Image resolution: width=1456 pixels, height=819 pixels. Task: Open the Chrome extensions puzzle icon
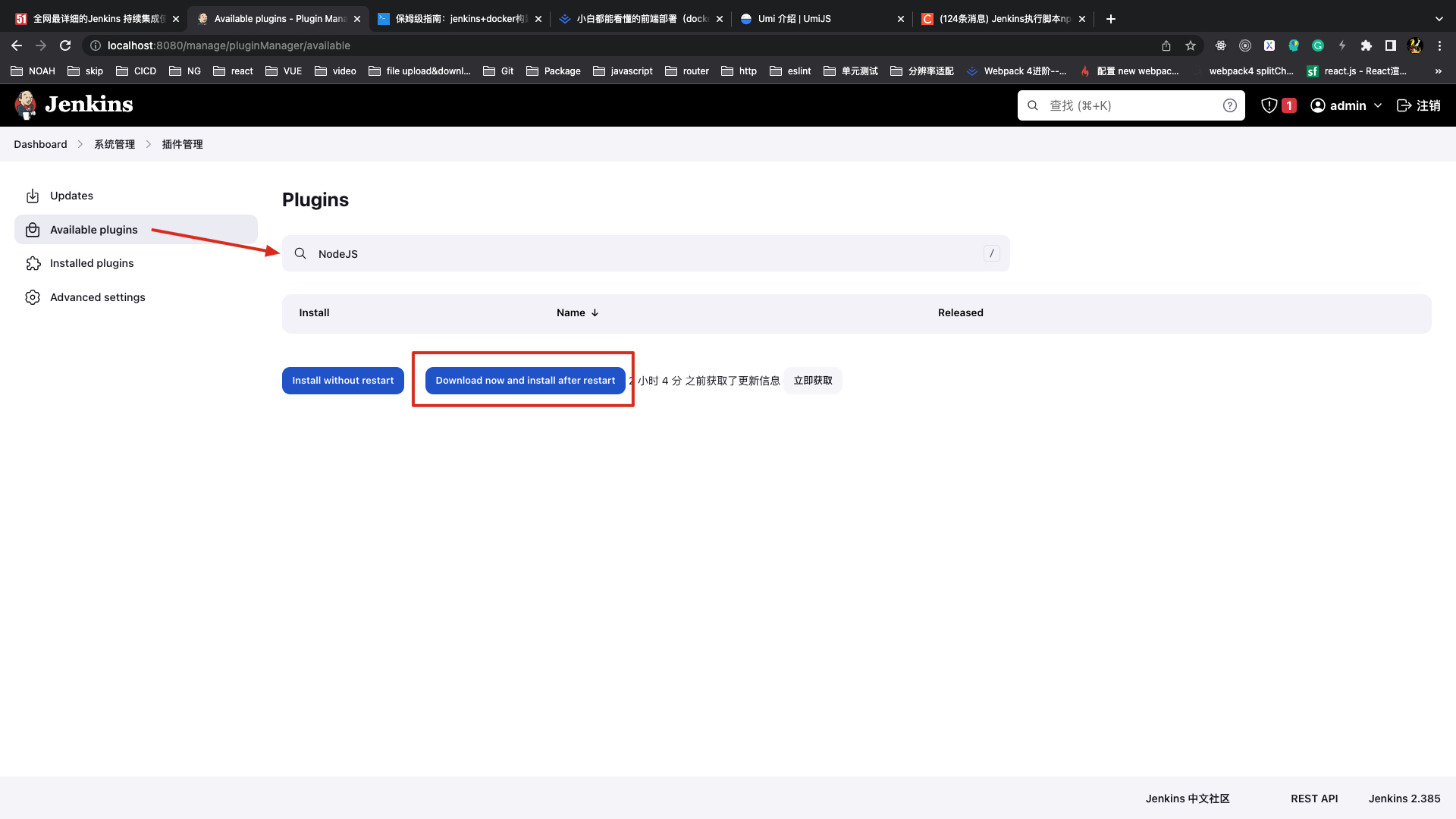click(x=1367, y=45)
